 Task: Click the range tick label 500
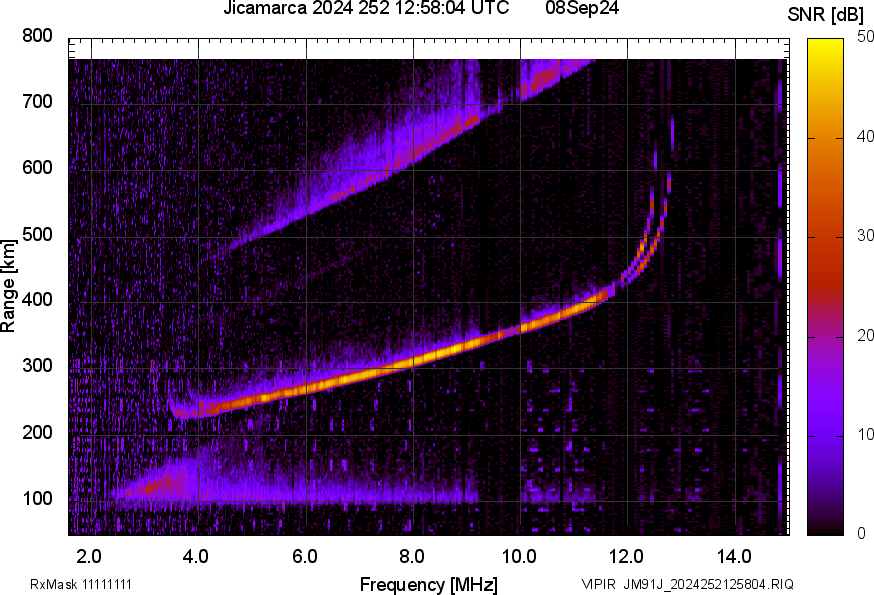(x=37, y=234)
